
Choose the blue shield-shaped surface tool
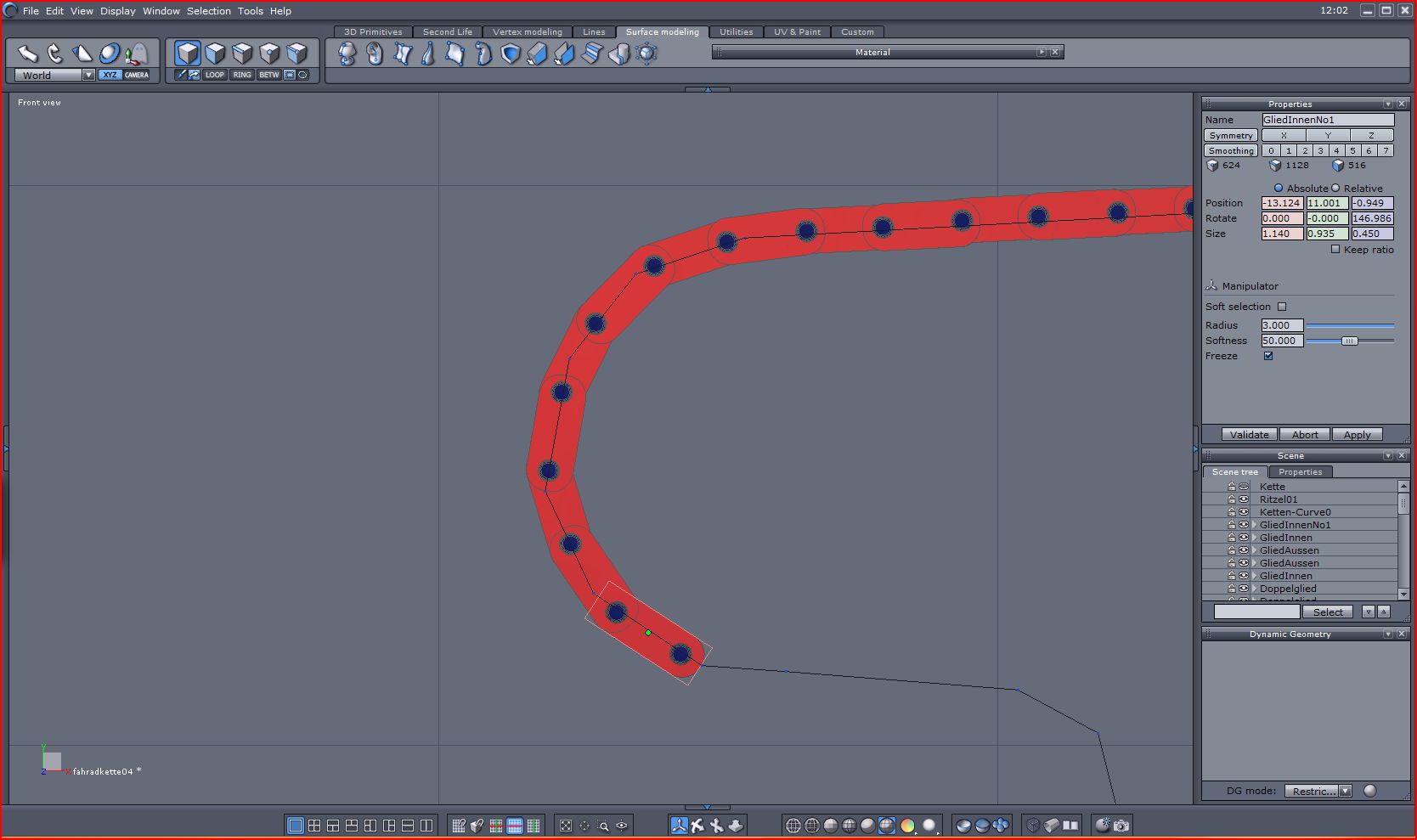coord(511,54)
